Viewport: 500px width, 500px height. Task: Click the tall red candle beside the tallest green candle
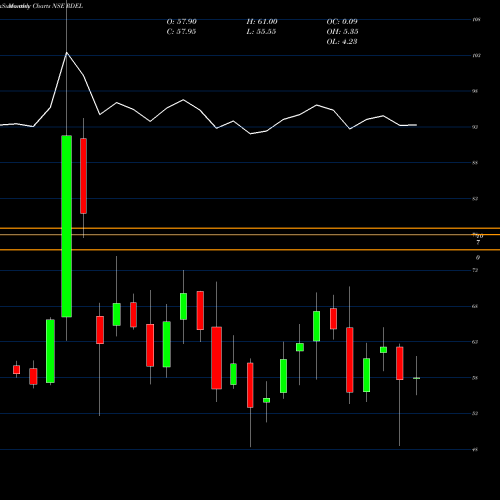(83, 176)
